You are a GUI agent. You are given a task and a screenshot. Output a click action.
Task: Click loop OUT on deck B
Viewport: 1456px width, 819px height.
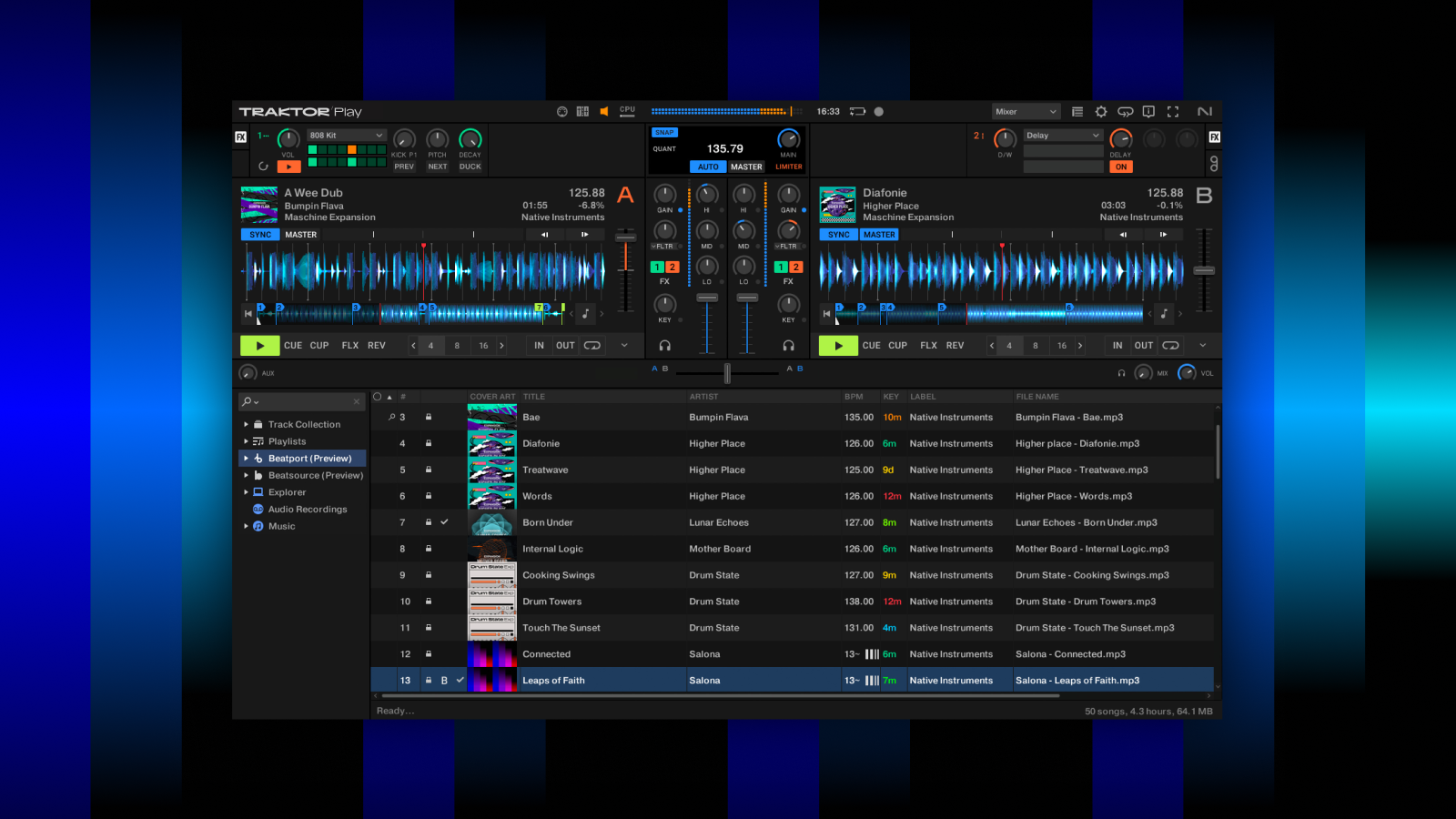tap(1144, 346)
